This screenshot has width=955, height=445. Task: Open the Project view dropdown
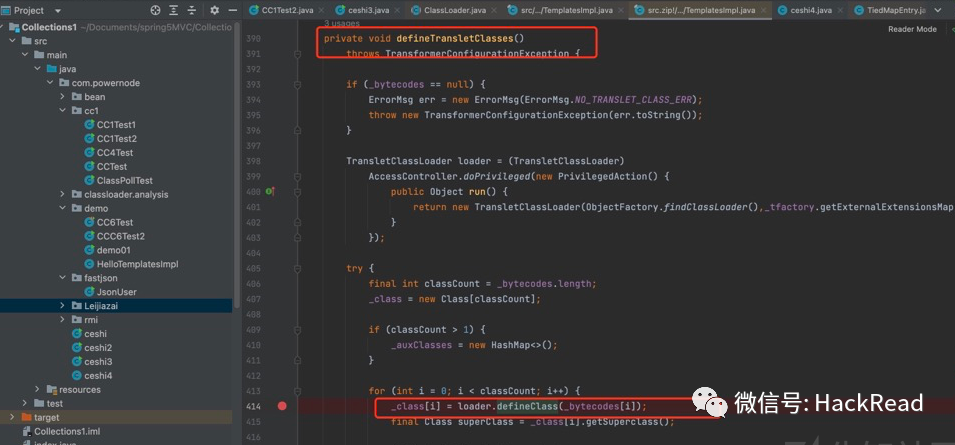(58, 11)
